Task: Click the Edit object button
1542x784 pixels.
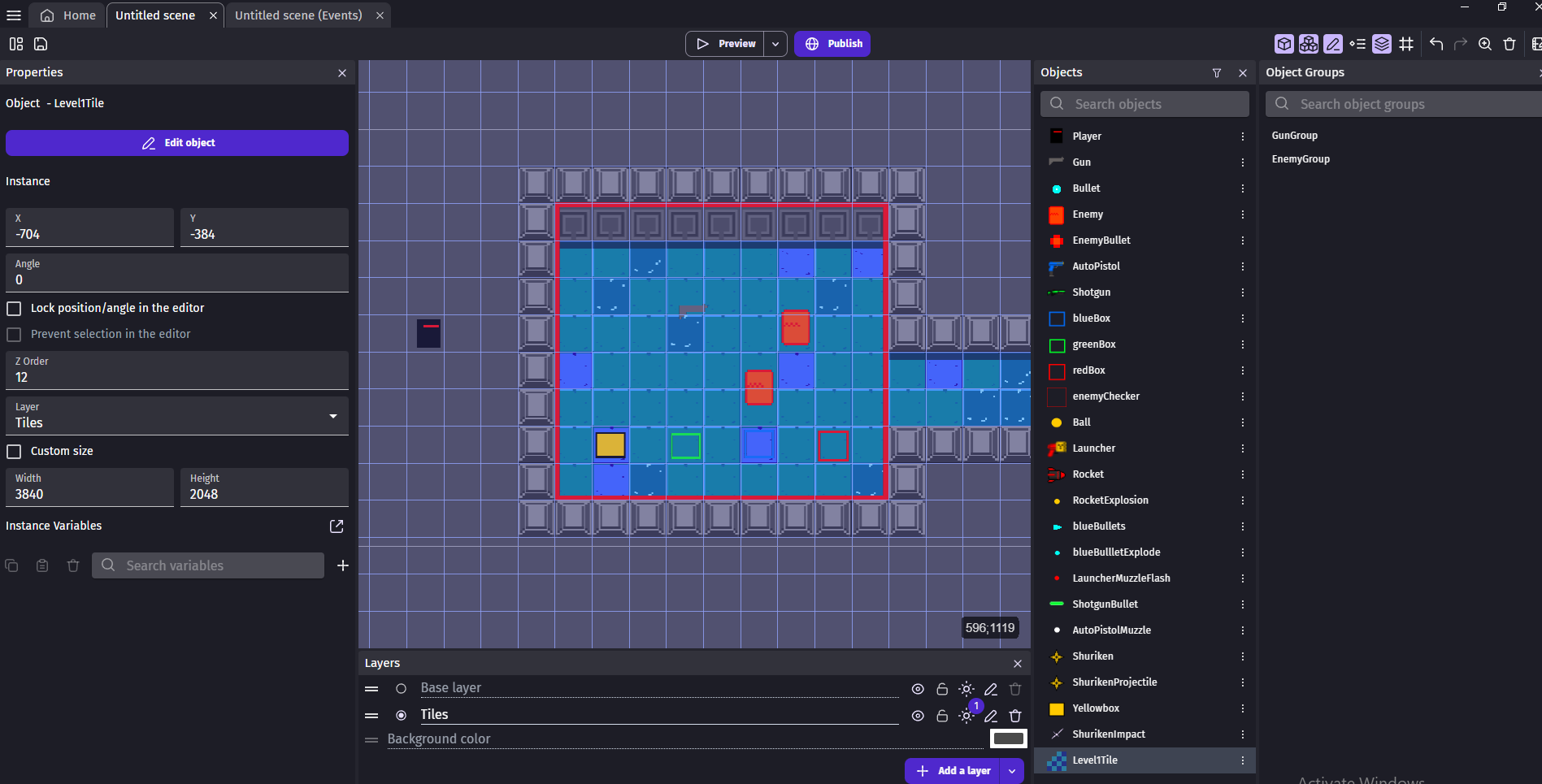Action: [x=177, y=143]
